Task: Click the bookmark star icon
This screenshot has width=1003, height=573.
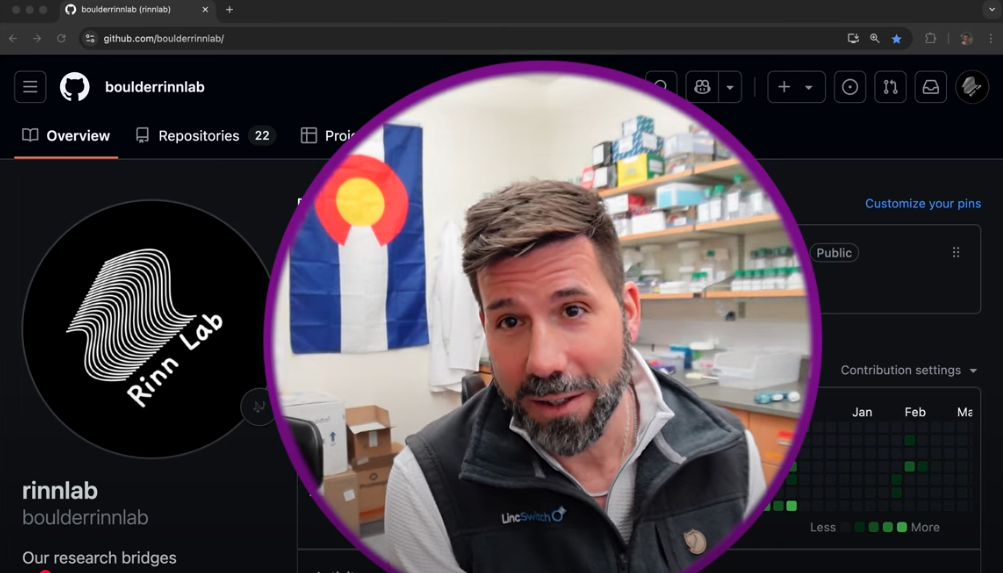Action: click(x=896, y=38)
